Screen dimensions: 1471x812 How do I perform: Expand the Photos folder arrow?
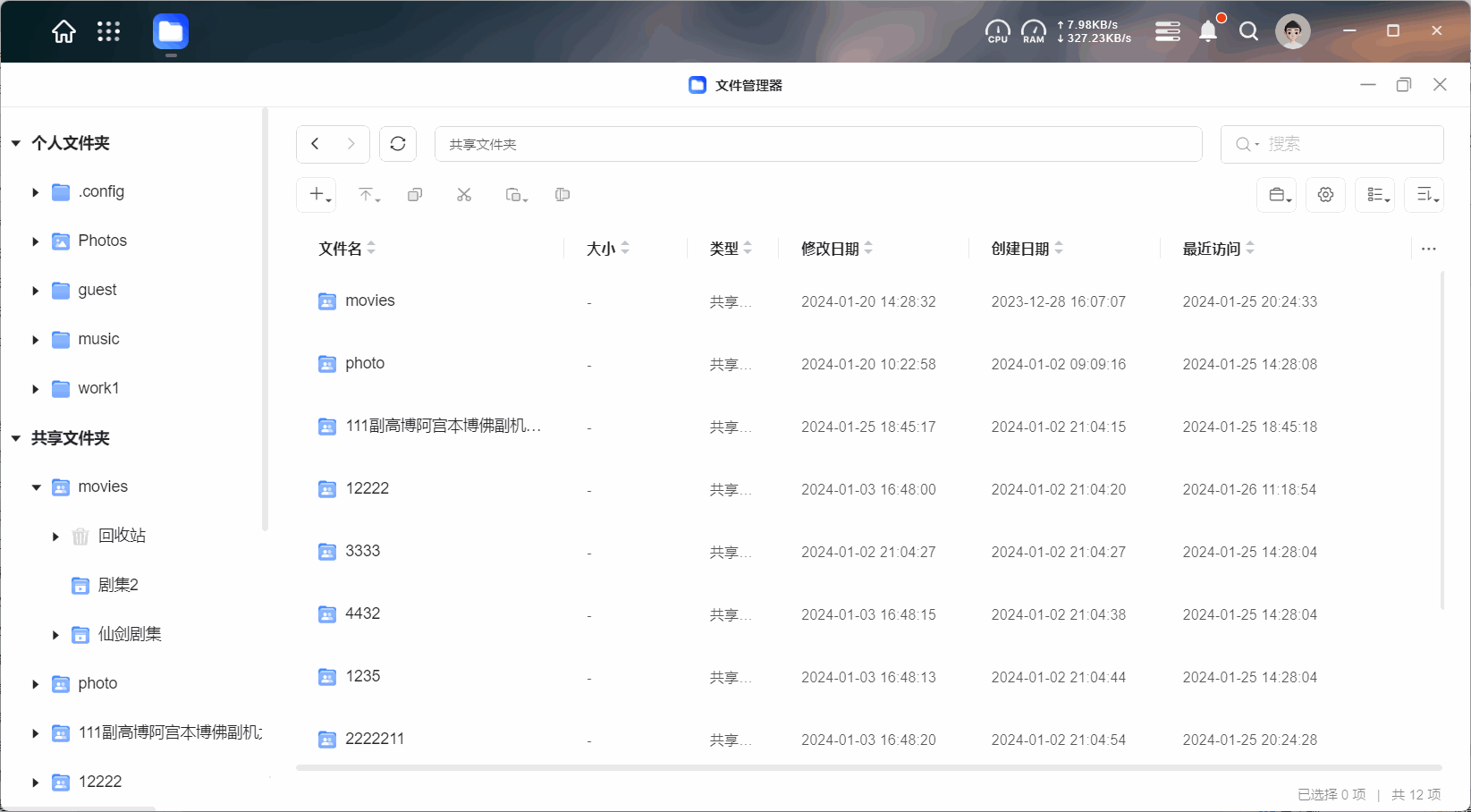pos(36,241)
